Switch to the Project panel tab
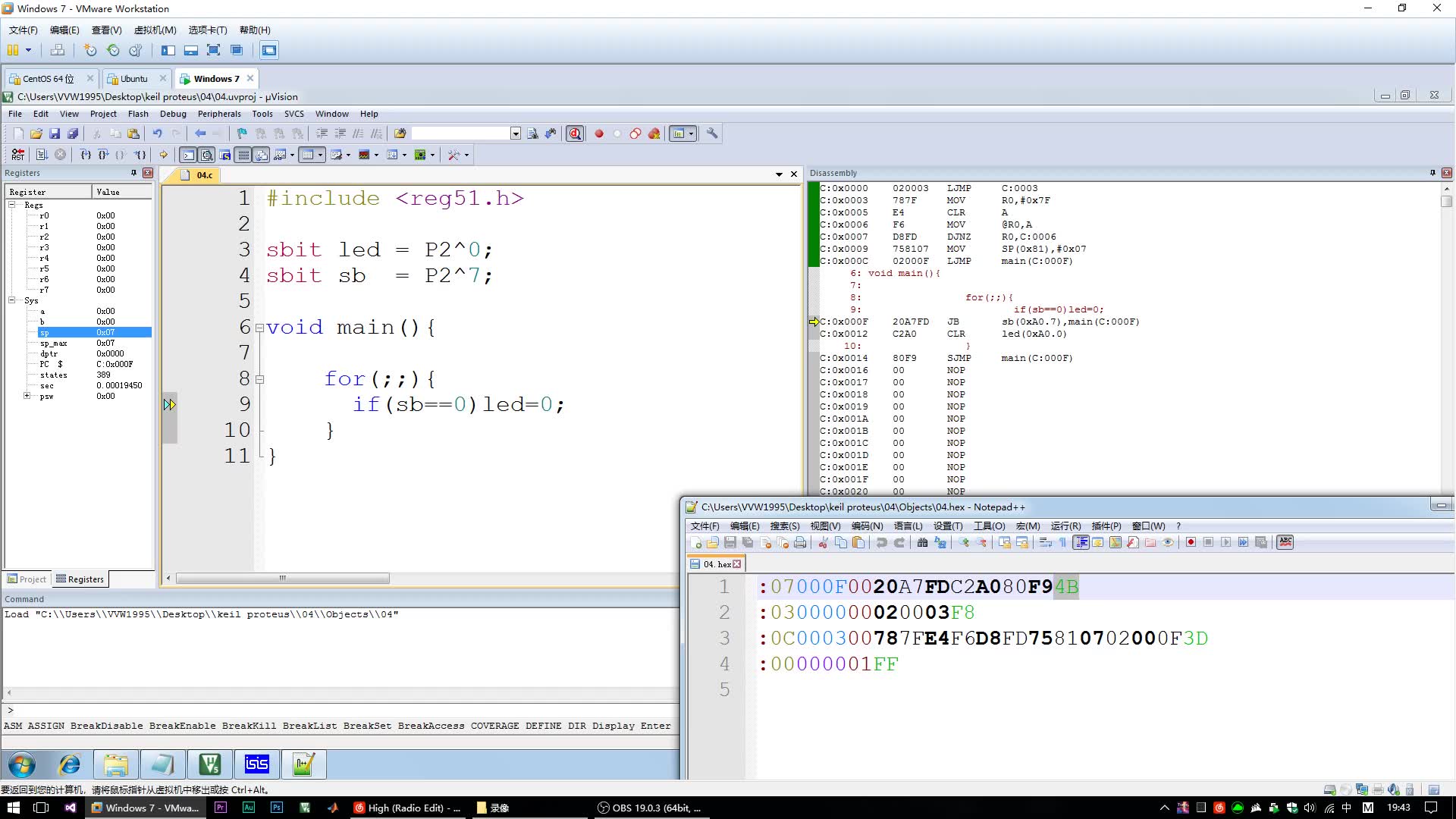The height and width of the screenshot is (819, 1456). pyautogui.click(x=27, y=579)
